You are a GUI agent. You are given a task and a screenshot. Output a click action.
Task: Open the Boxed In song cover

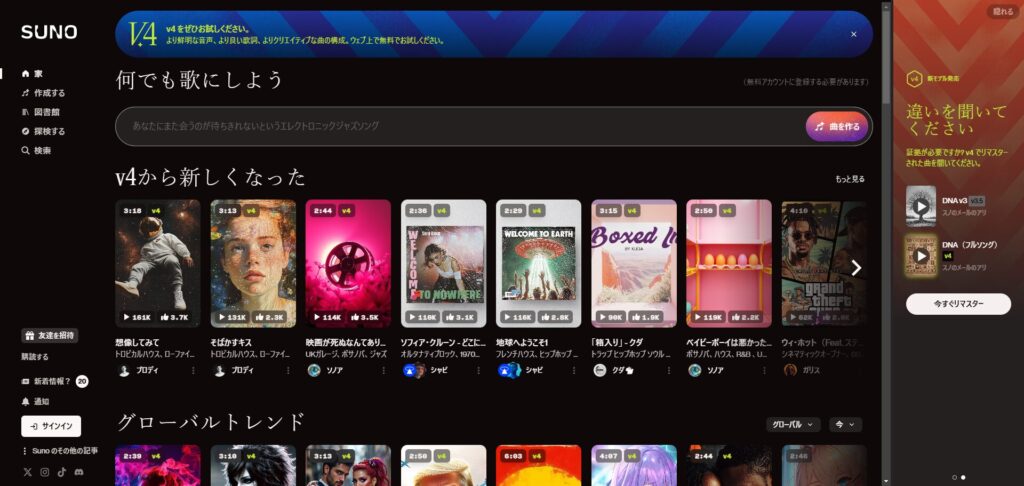click(633, 263)
